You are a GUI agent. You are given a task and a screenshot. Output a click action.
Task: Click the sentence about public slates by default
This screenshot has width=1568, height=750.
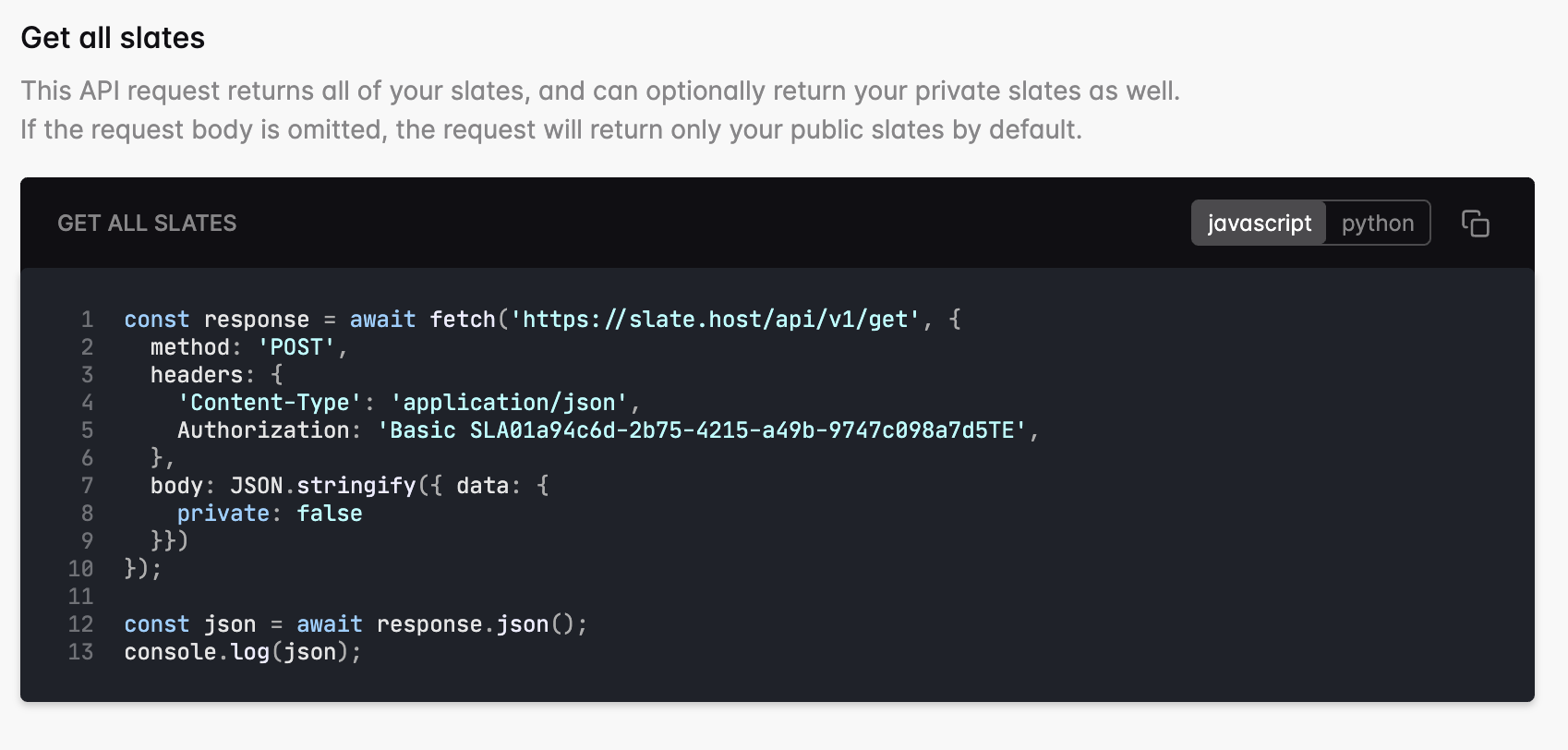tap(551, 129)
